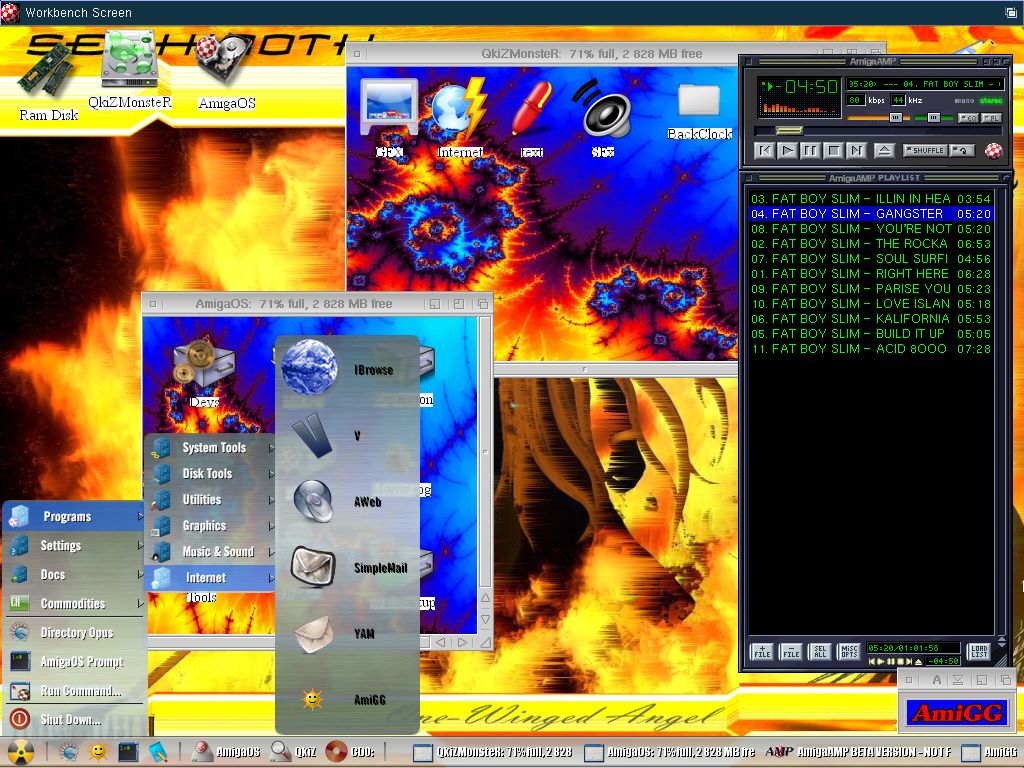Open the Devs drawer in AmigaOS window
This screenshot has width=1024, height=768.
(x=204, y=374)
